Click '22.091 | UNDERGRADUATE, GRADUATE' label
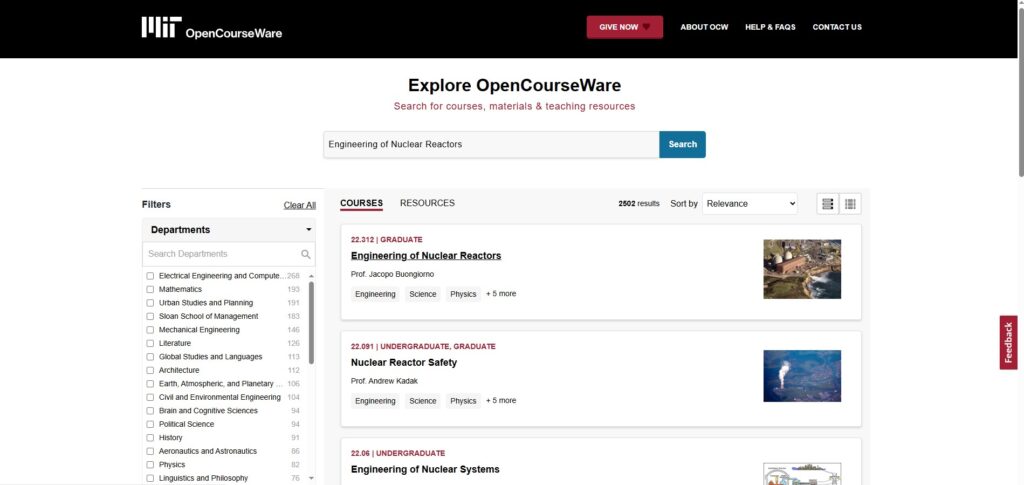The image size is (1024, 485). click(x=423, y=347)
